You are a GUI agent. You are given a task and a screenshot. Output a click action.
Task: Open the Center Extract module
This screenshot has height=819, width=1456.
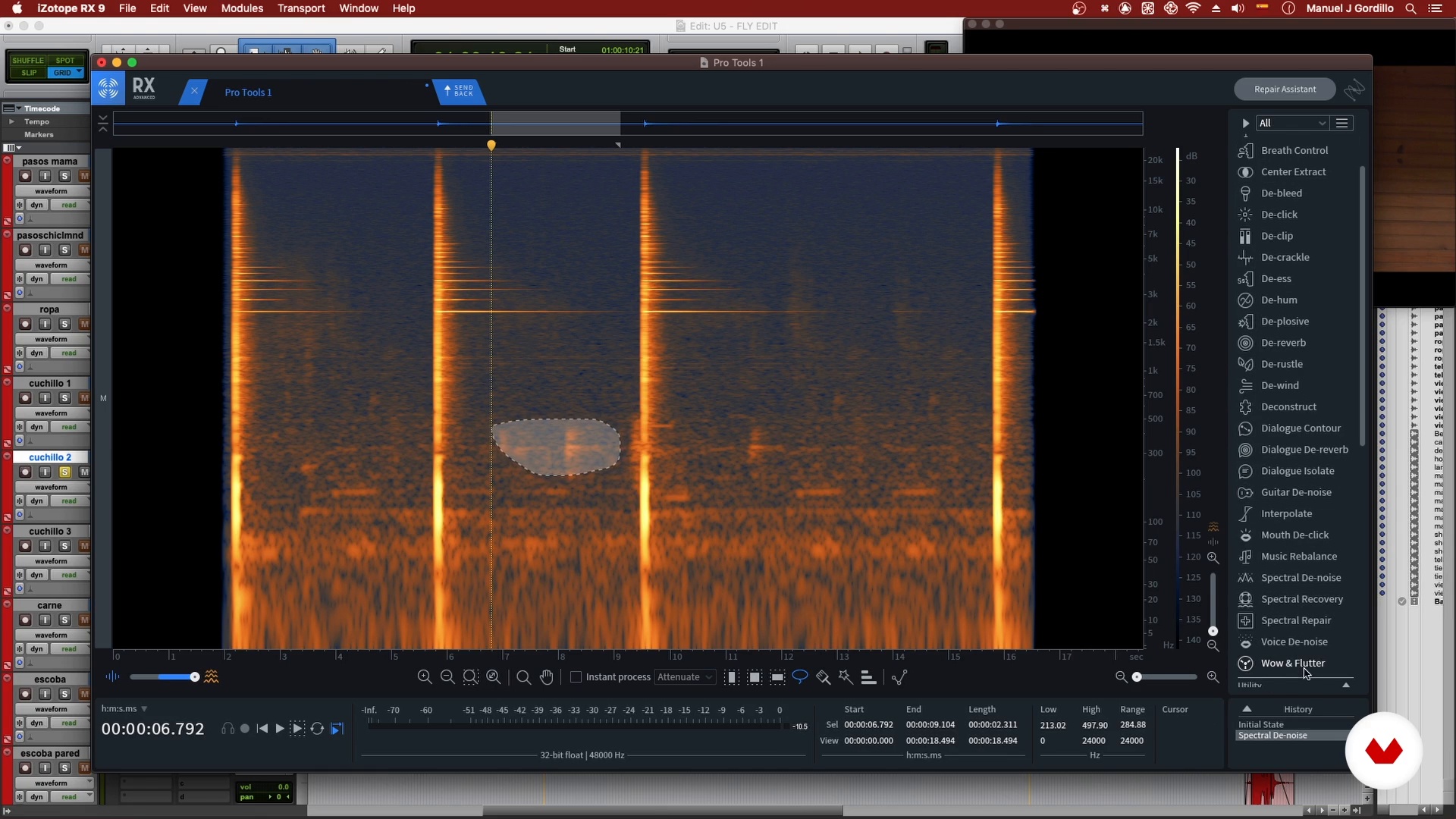1293,171
